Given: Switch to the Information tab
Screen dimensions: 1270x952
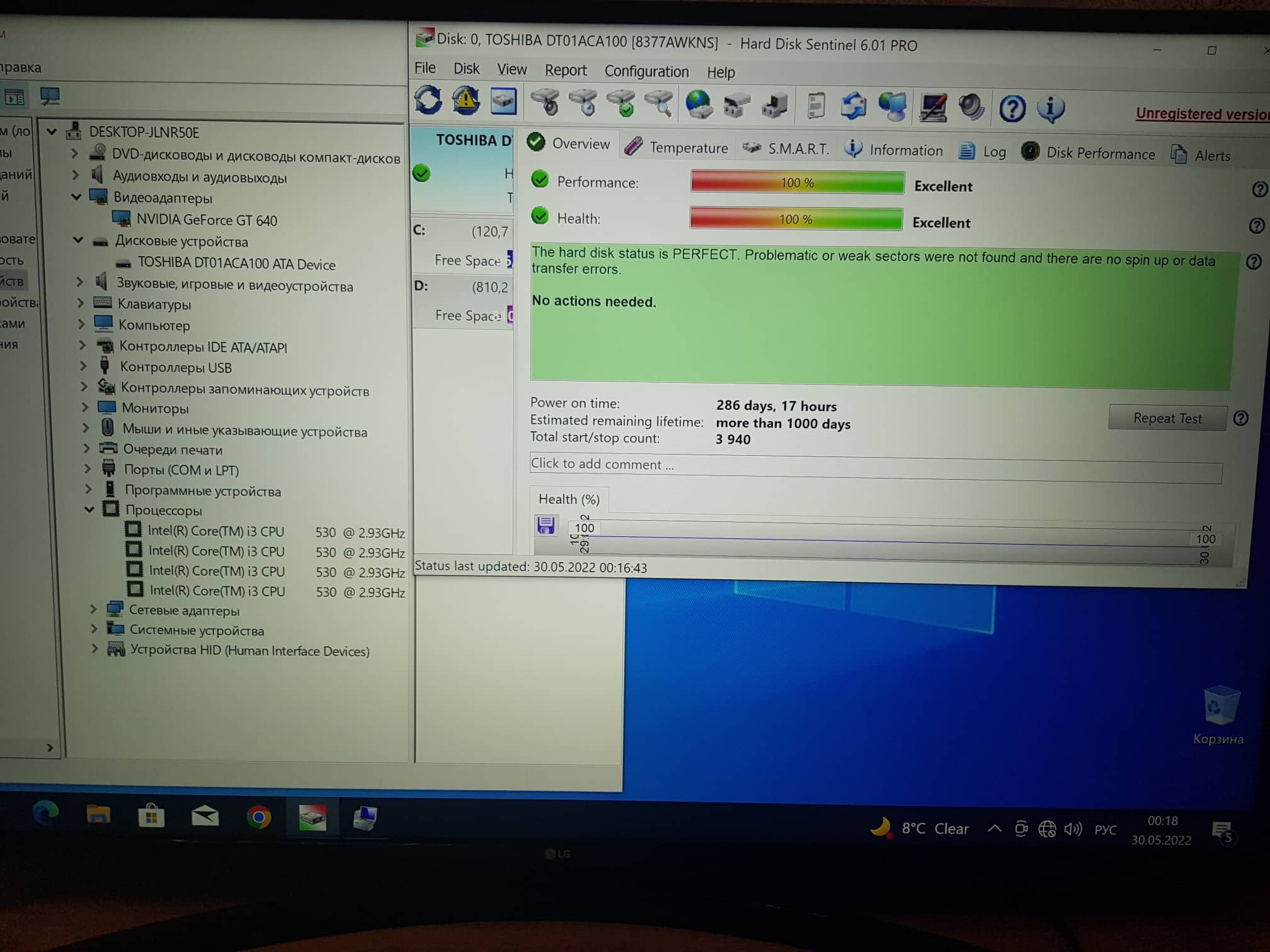Looking at the screenshot, I should point(893,150).
